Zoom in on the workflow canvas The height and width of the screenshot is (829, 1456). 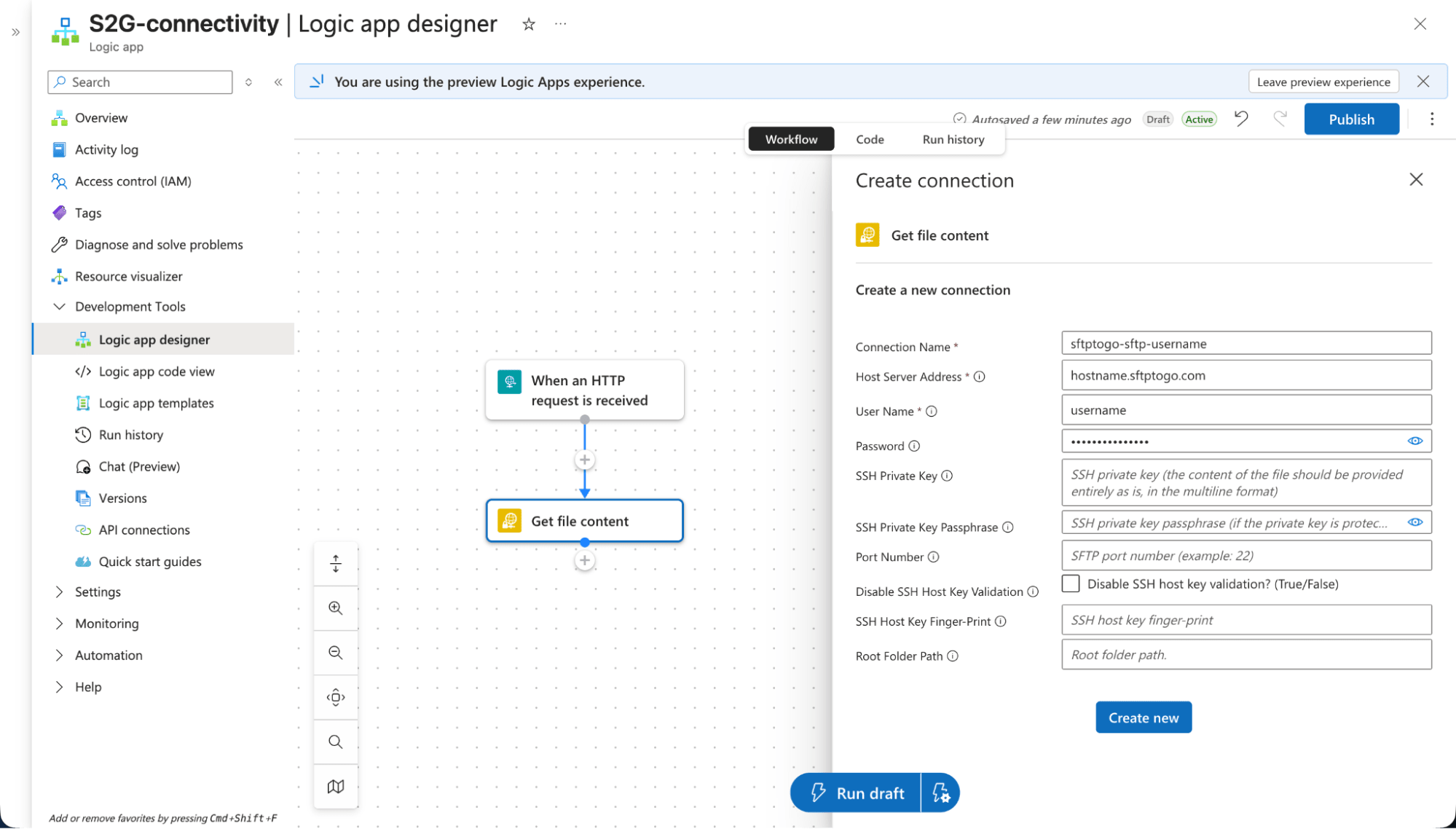tap(336, 608)
